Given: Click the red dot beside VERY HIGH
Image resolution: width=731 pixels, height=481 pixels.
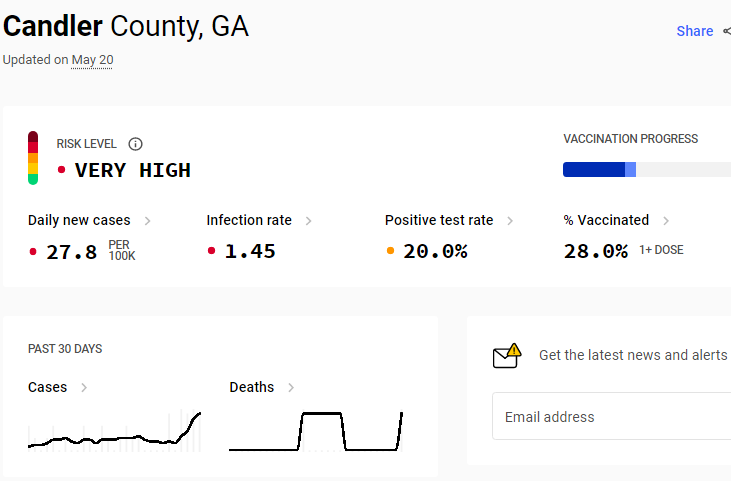Looking at the screenshot, I should point(61,170).
